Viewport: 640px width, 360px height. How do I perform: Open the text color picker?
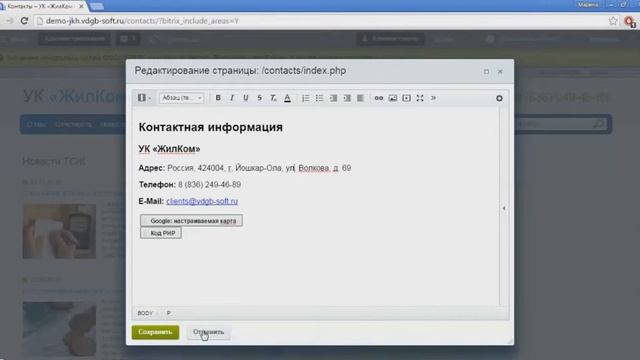[x=287, y=98]
